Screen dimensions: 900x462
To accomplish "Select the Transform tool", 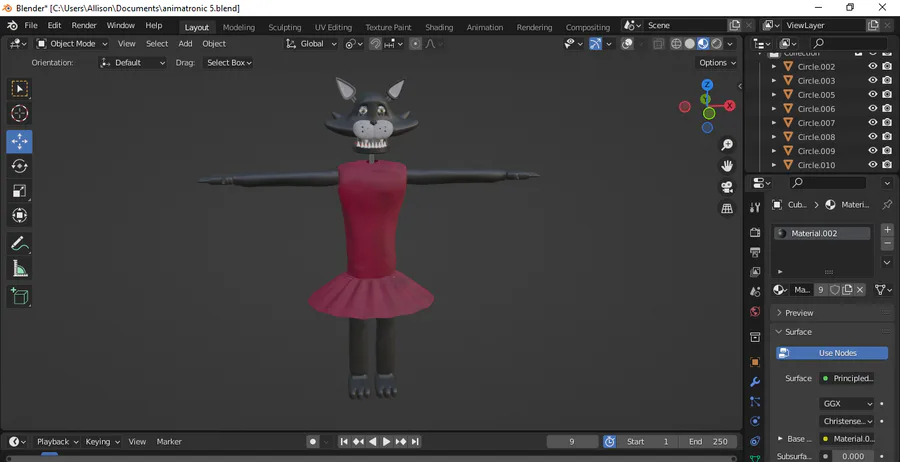I will click(x=20, y=215).
